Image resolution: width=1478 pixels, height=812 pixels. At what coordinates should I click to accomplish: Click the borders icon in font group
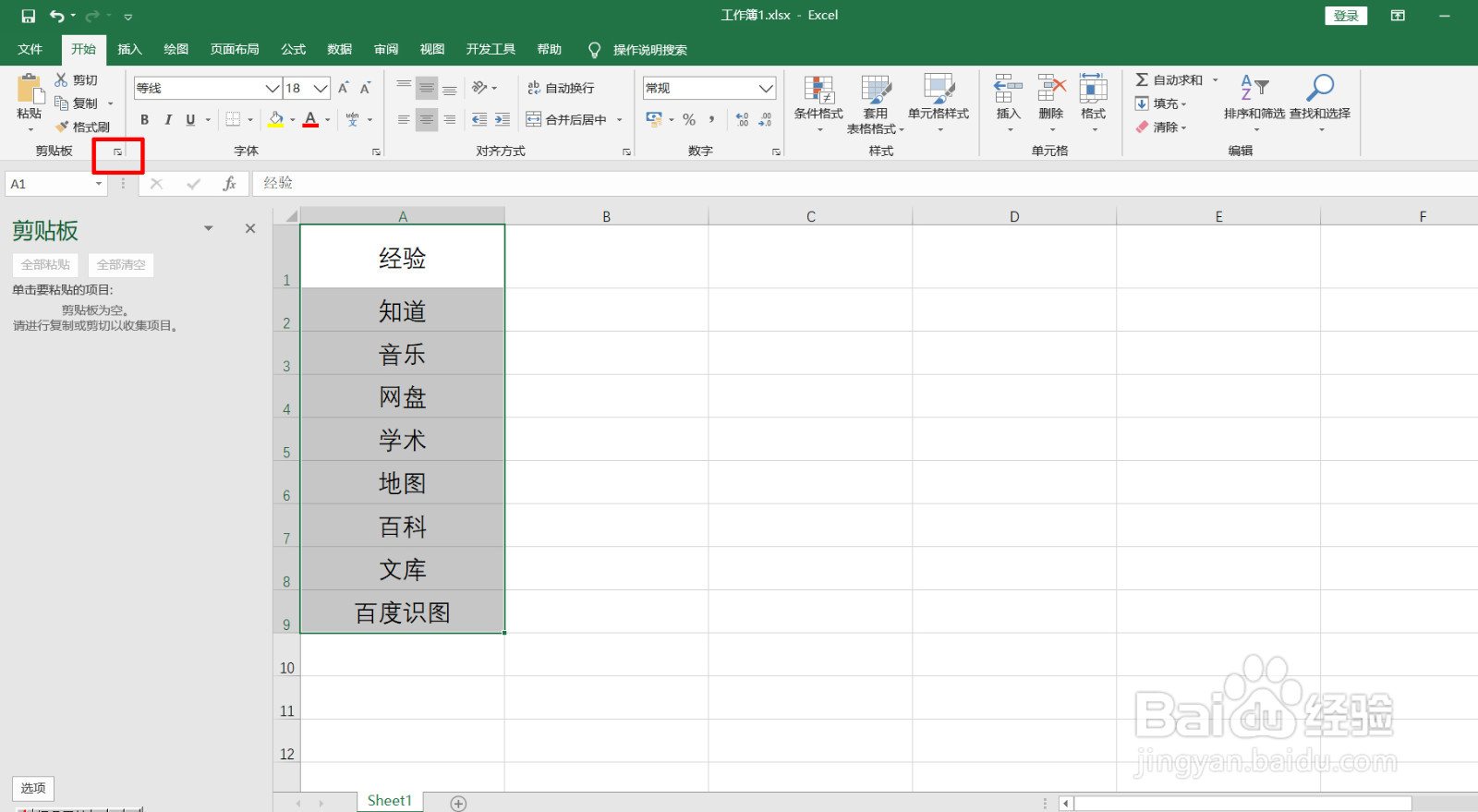233,119
